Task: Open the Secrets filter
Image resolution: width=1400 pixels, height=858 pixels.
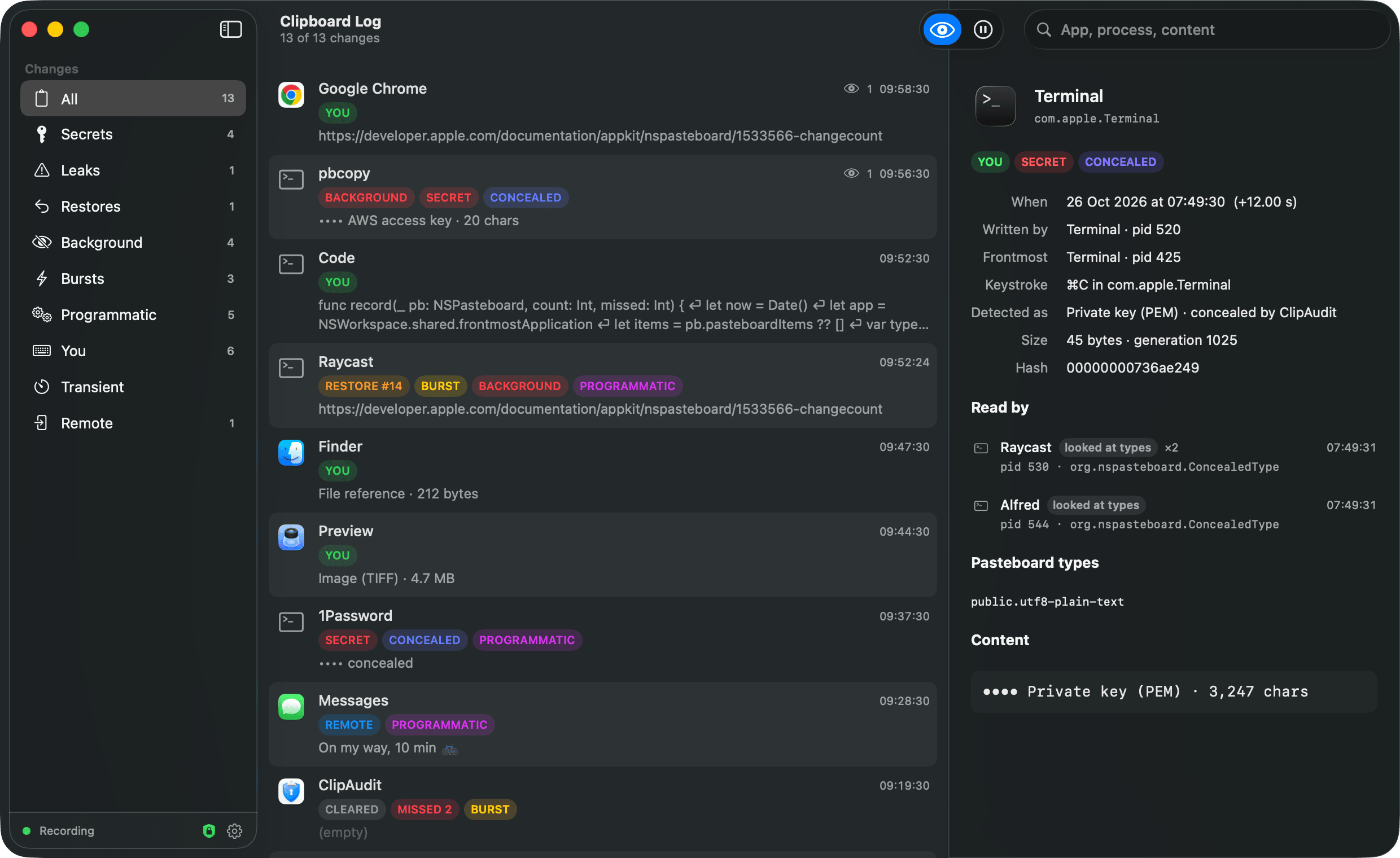Action: click(x=133, y=134)
